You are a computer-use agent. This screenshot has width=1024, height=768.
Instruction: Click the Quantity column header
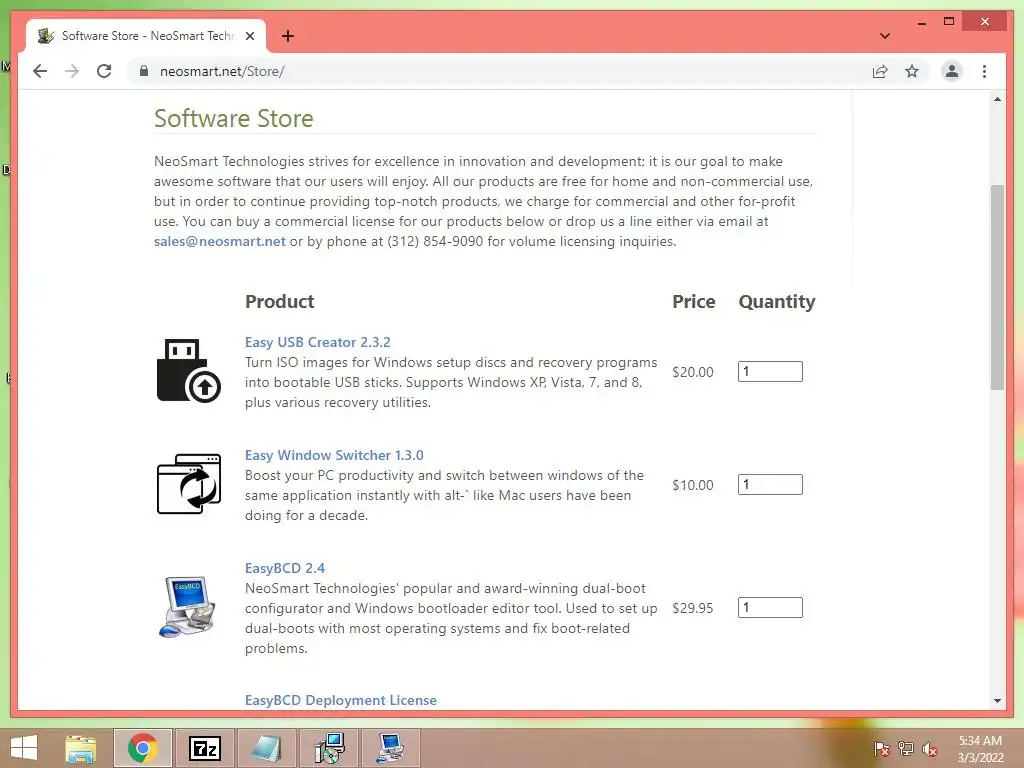tap(776, 302)
